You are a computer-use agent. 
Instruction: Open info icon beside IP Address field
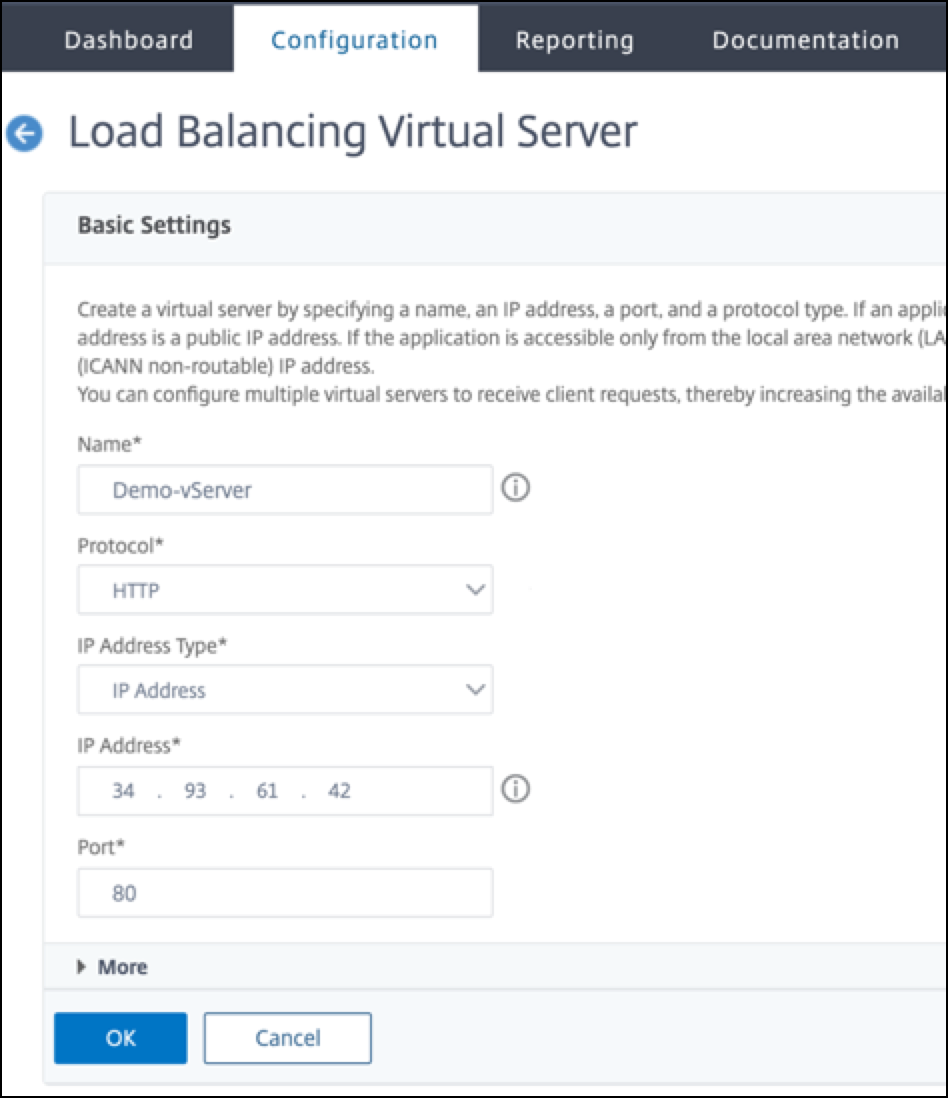pos(515,788)
